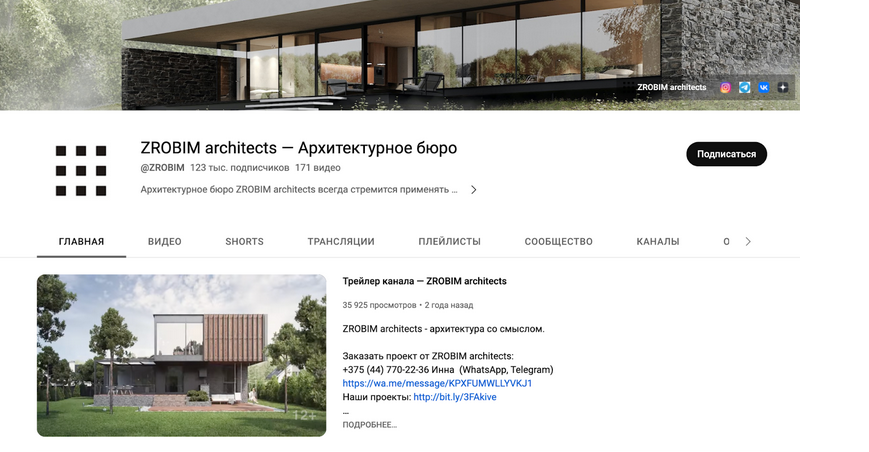This screenshot has width=869, height=452.
Task: Click the ZROBIM nine-squares channel avatar
Action: click(x=81, y=171)
